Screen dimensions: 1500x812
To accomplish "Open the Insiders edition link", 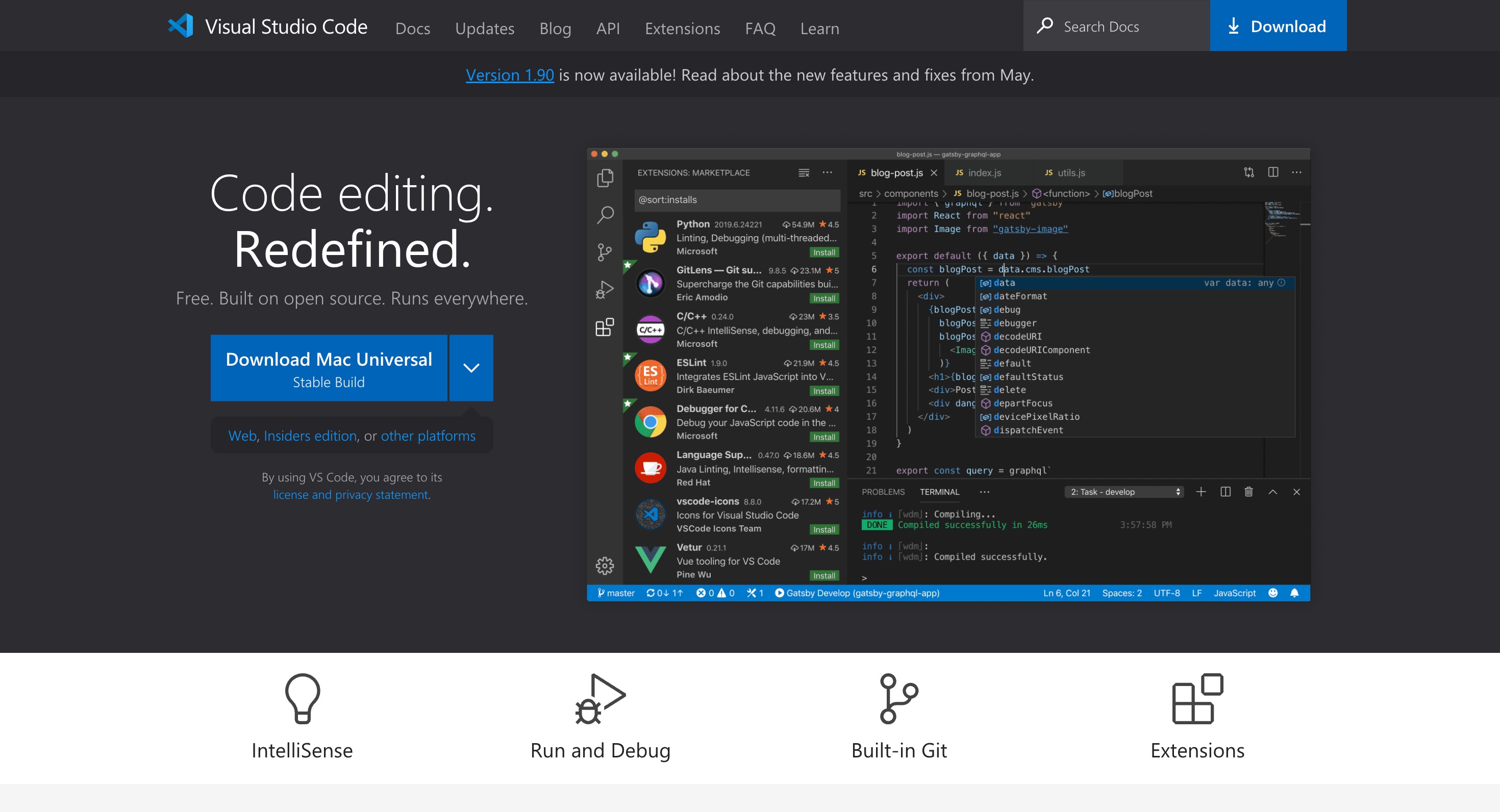I will coord(310,436).
